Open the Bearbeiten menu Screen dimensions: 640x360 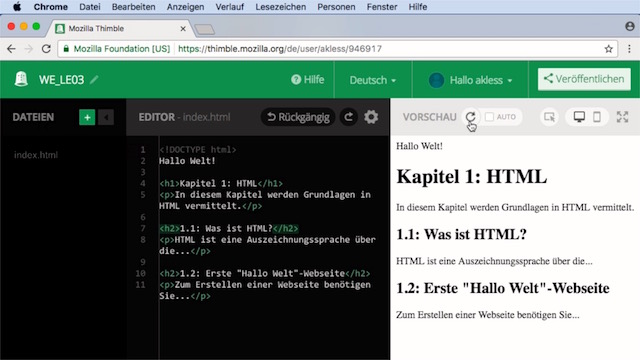(133, 7)
